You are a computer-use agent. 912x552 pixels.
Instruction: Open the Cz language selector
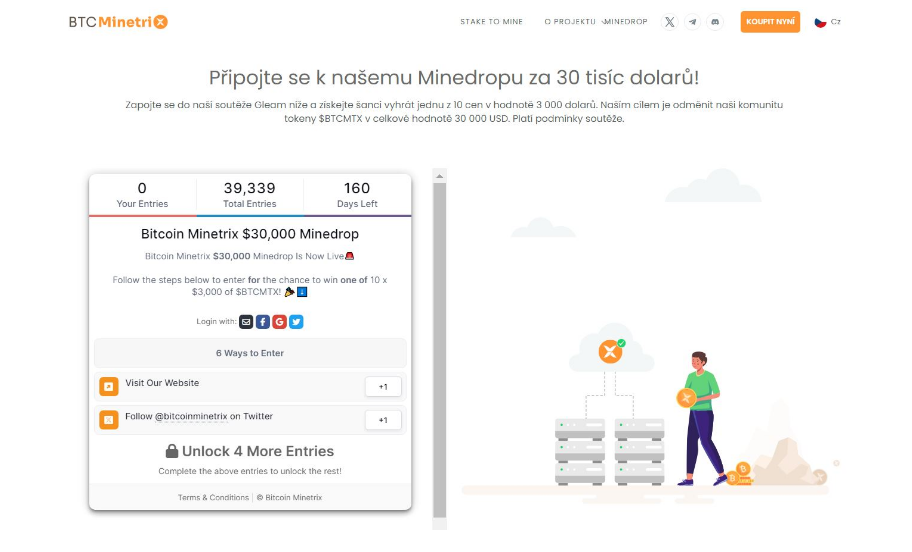tap(828, 22)
